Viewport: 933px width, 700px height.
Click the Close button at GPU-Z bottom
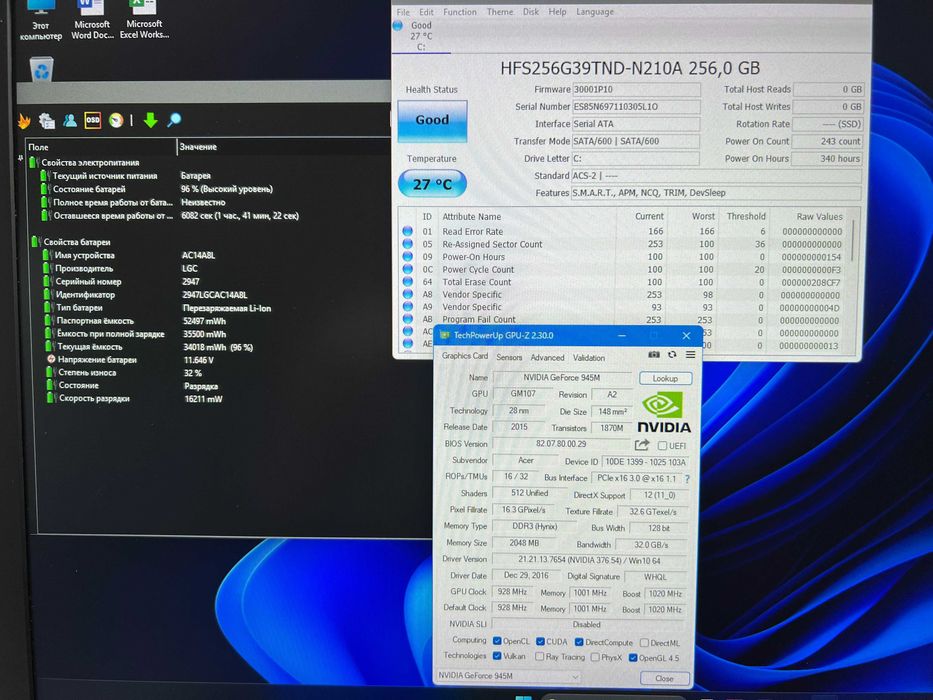(664, 679)
